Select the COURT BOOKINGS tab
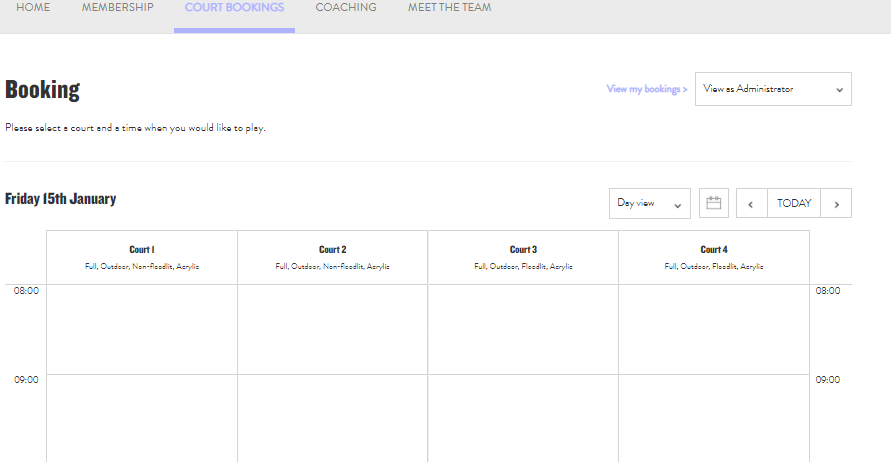Viewport: 891px width, 462px height. pos(234,8)
